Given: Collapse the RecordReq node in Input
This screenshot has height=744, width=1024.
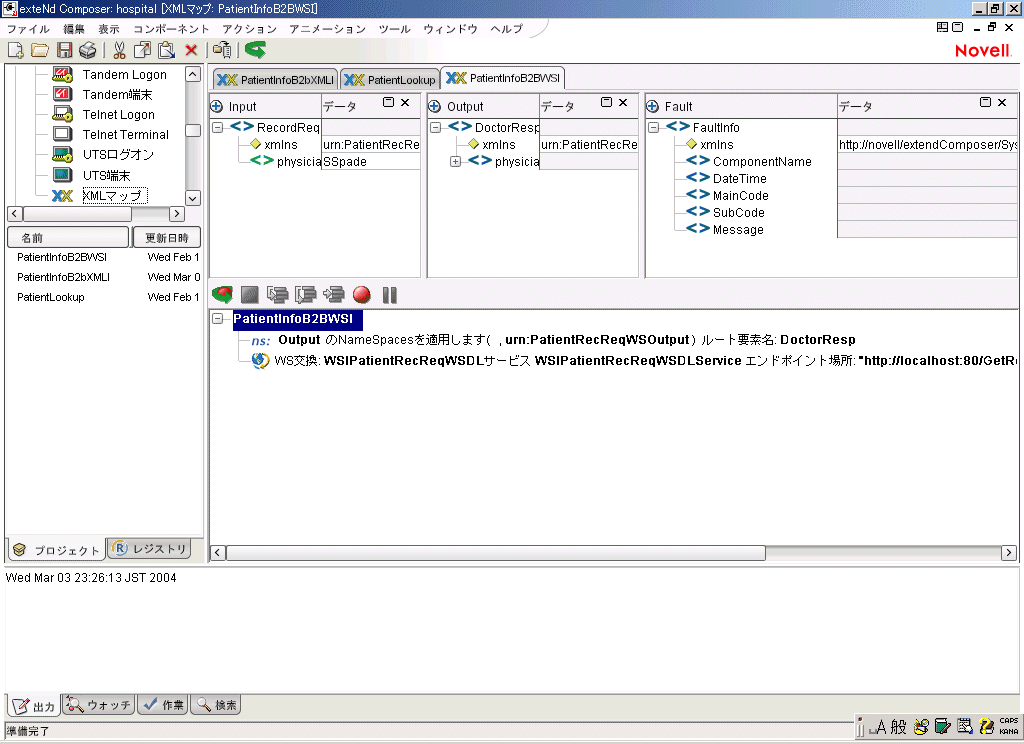Looking at the screenshot, I should 217,127.
